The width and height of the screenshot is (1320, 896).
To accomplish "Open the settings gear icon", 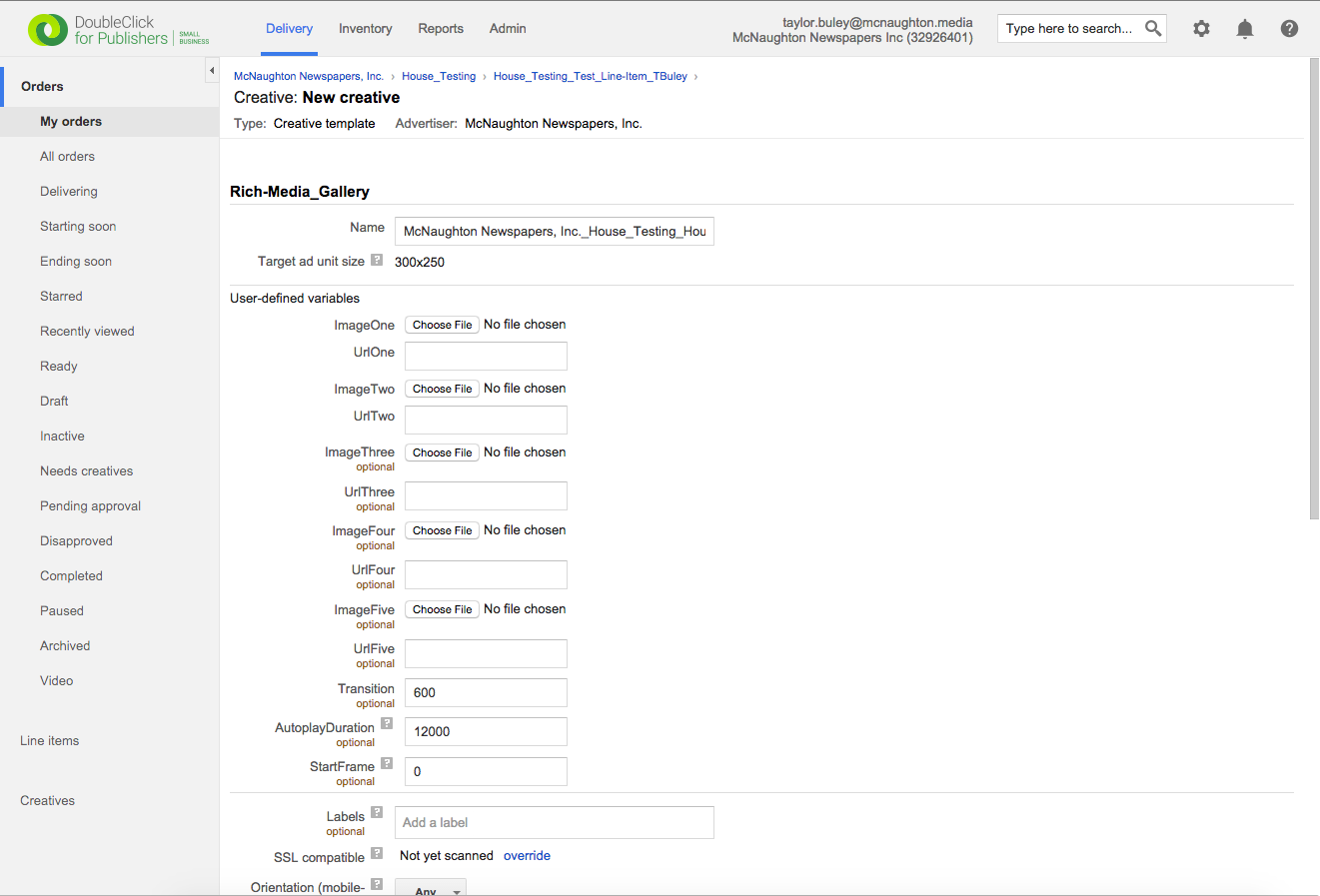I will pos(1201,29).
